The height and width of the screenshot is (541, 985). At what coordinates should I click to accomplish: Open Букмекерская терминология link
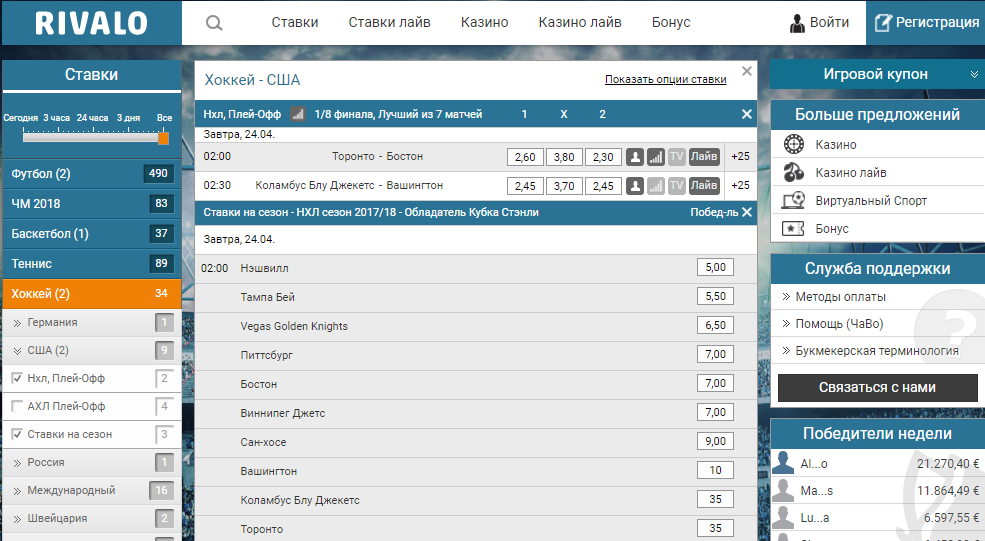[877, 351]
